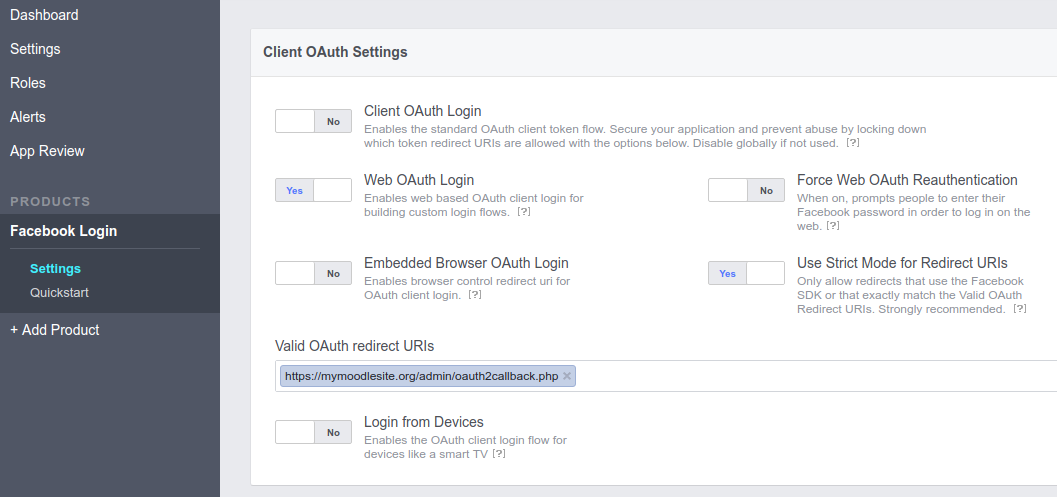Click help icon for Embedded Browser OAuth Login
The width and height of the screenshot is (1057, 497).
(x=475, y=296)
